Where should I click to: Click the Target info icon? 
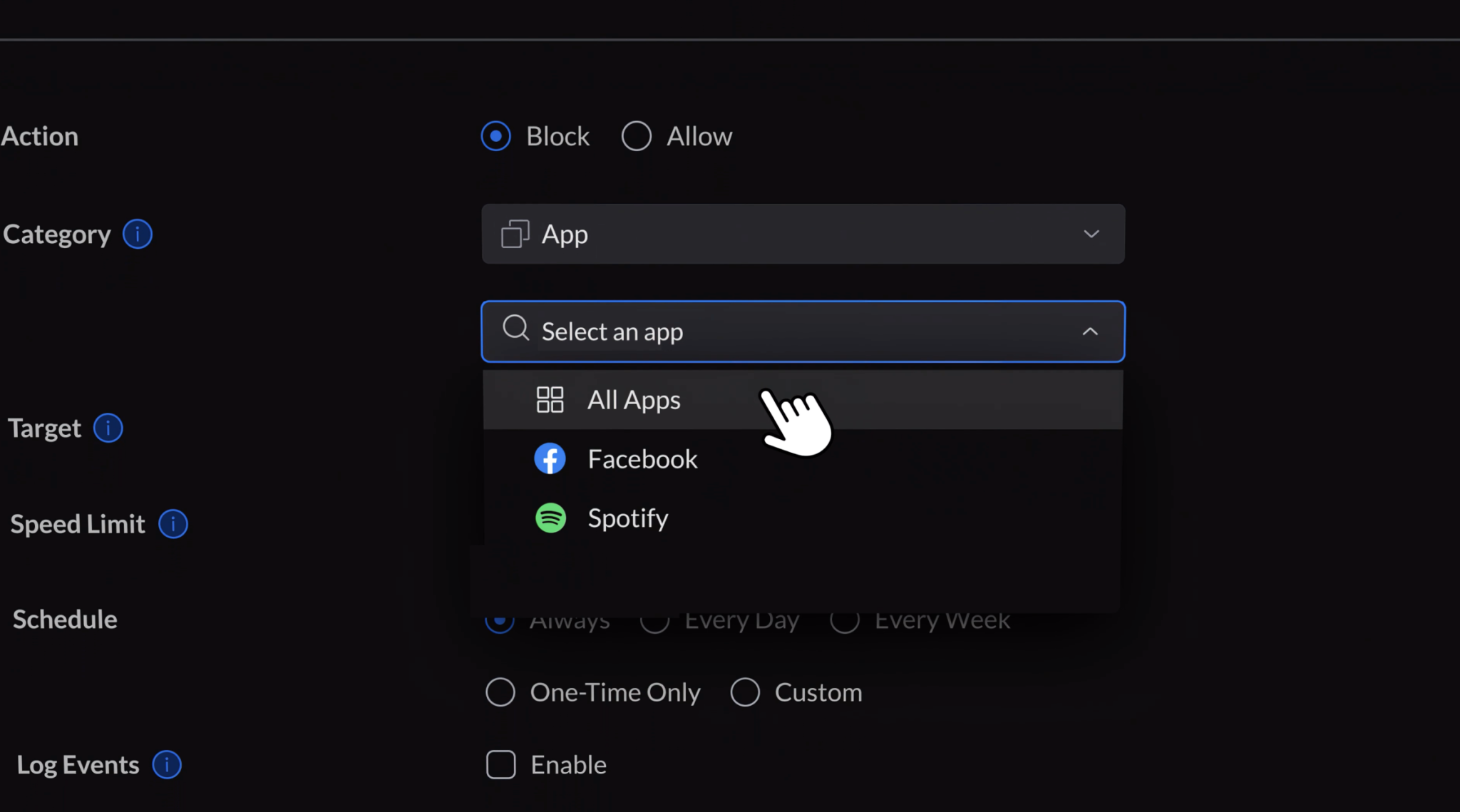click(108, 428)
